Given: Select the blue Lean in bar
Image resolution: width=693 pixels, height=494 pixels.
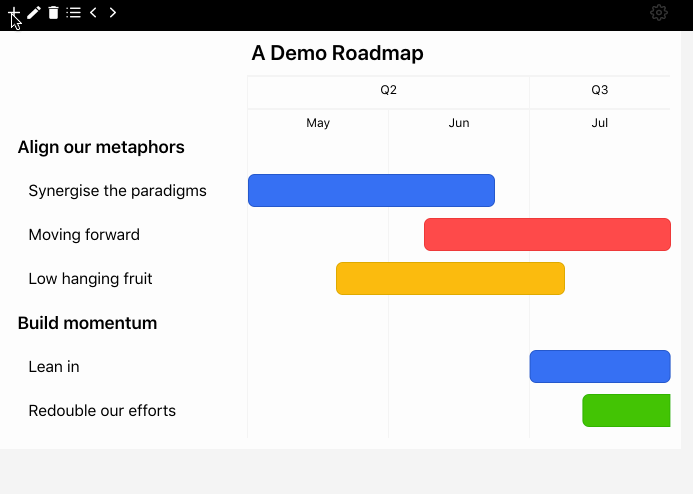Looking at the screenshot, I should (600, 366).
